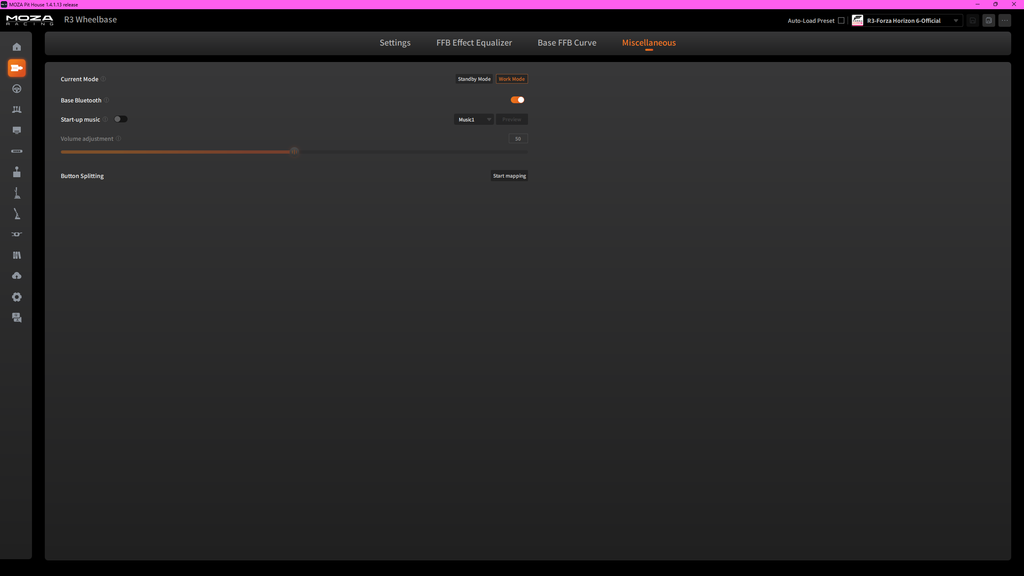Image resolution: width=1024 pixels, height=576 pixels.
Task: Open the dash display icon in sidebar
Action: coord(17,131)
